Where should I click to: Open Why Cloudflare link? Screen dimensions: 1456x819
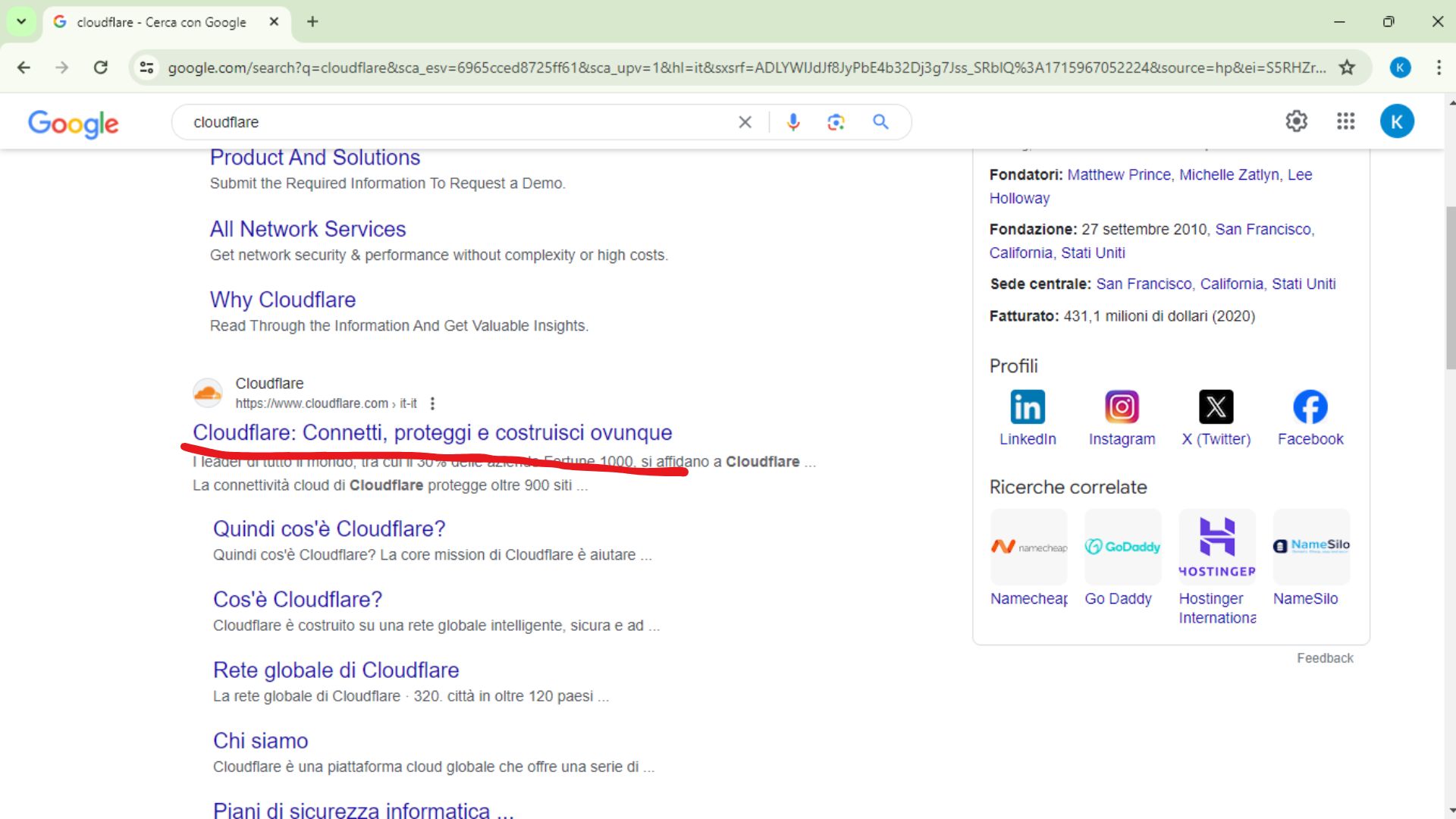[x=283, y=300]
